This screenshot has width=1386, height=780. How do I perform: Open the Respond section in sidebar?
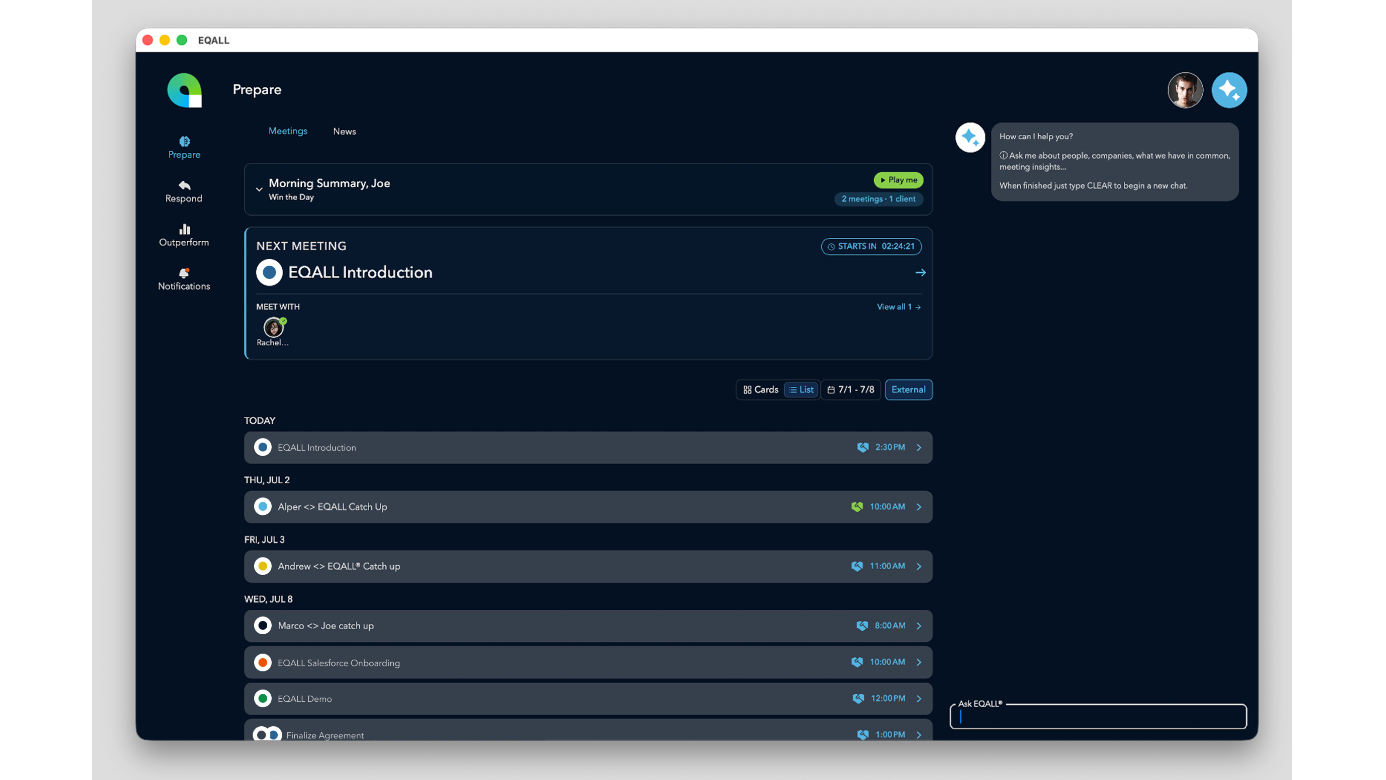point(184,192)
